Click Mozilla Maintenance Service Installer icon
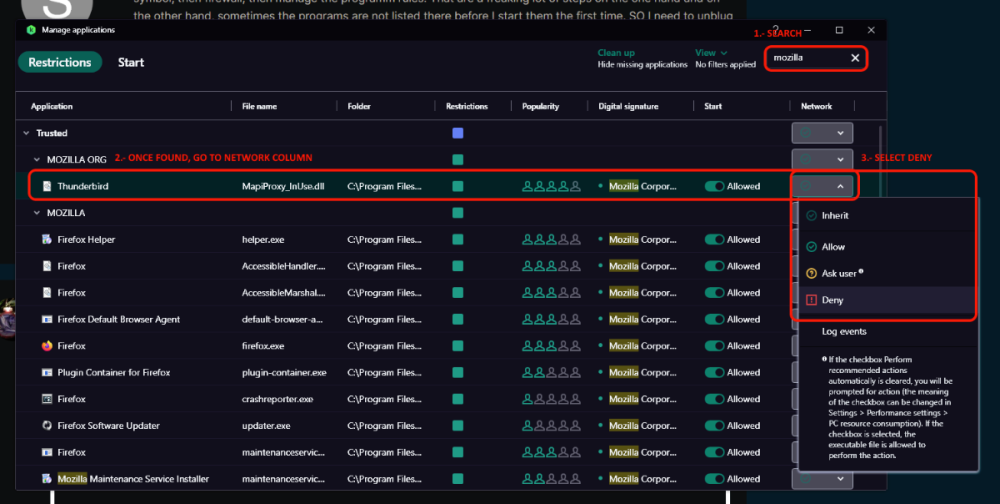 click(47, 478)
